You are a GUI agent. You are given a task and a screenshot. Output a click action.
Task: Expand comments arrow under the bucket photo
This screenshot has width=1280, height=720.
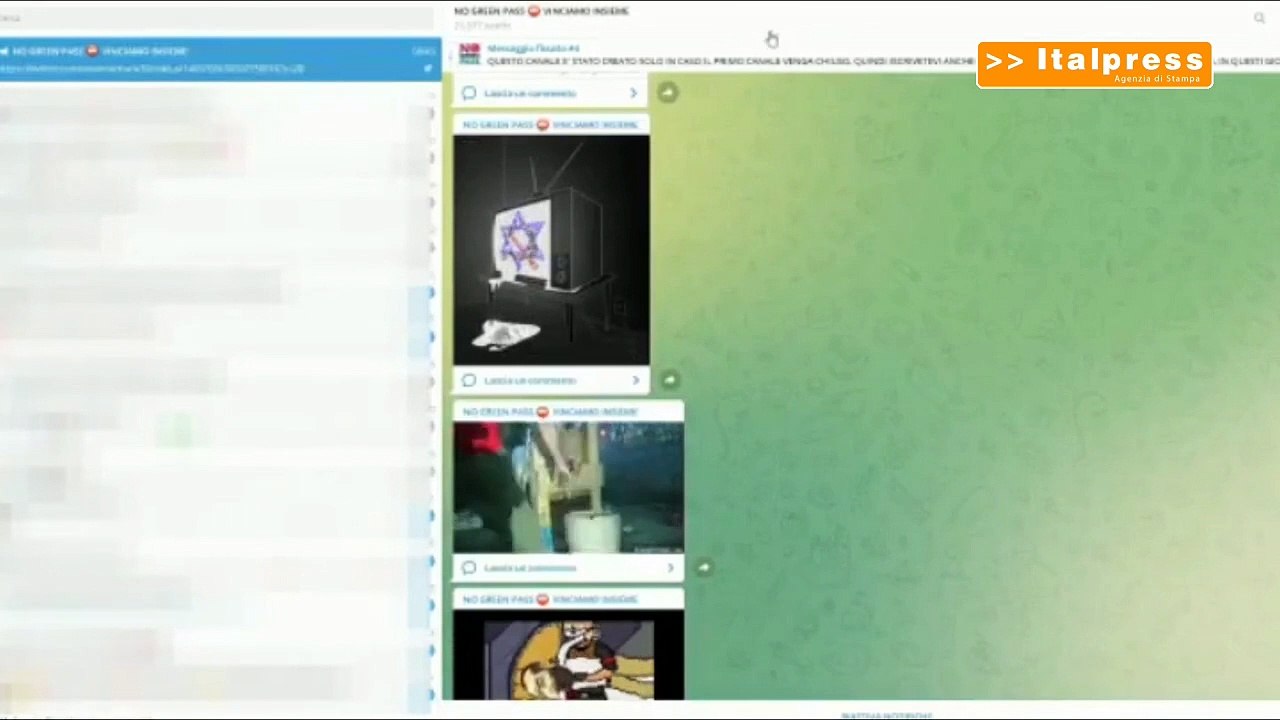670,568
